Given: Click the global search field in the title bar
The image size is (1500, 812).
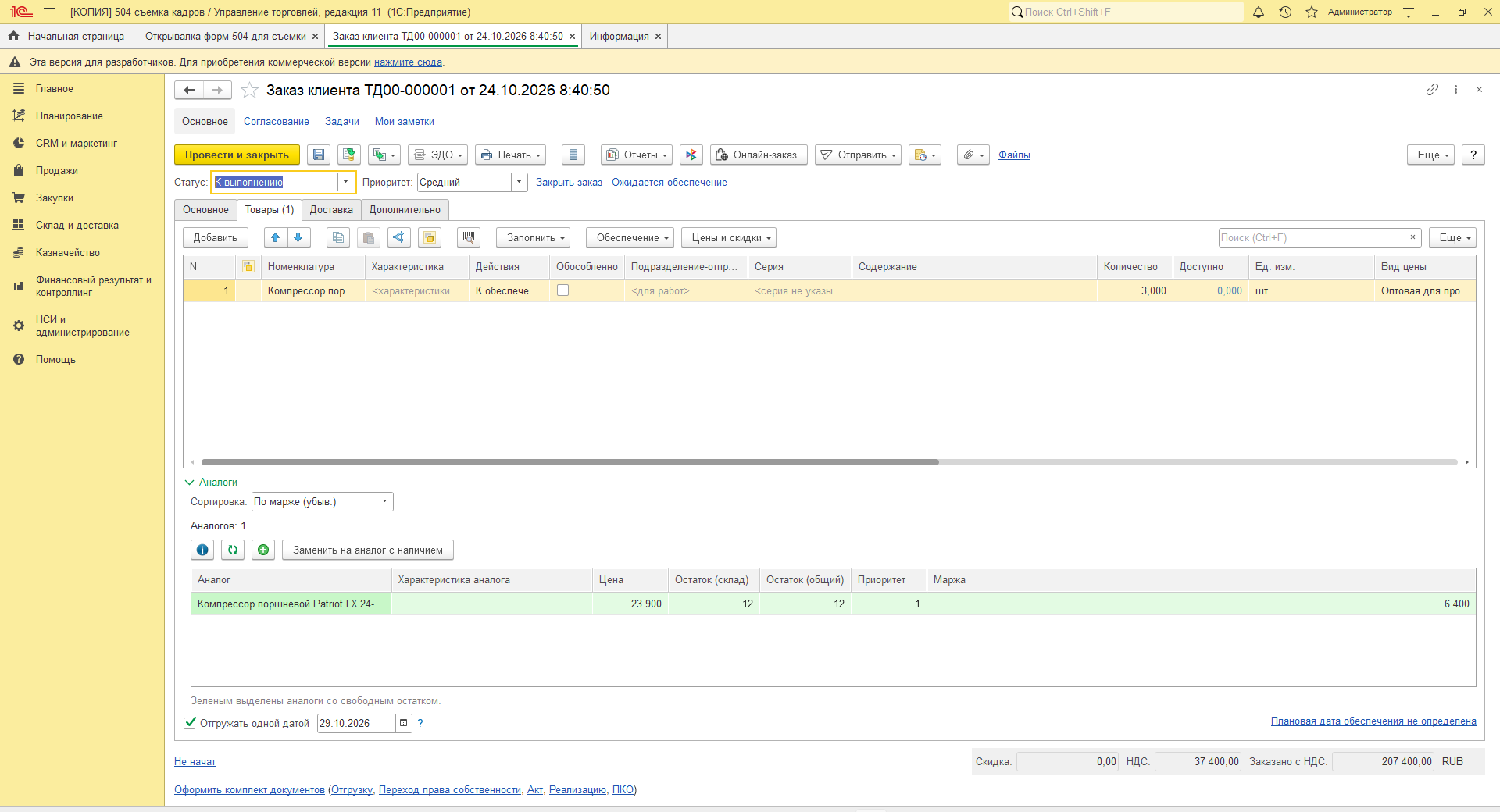Looking at the screenshot, I should pyautogui.click(x=1125, y=12).
